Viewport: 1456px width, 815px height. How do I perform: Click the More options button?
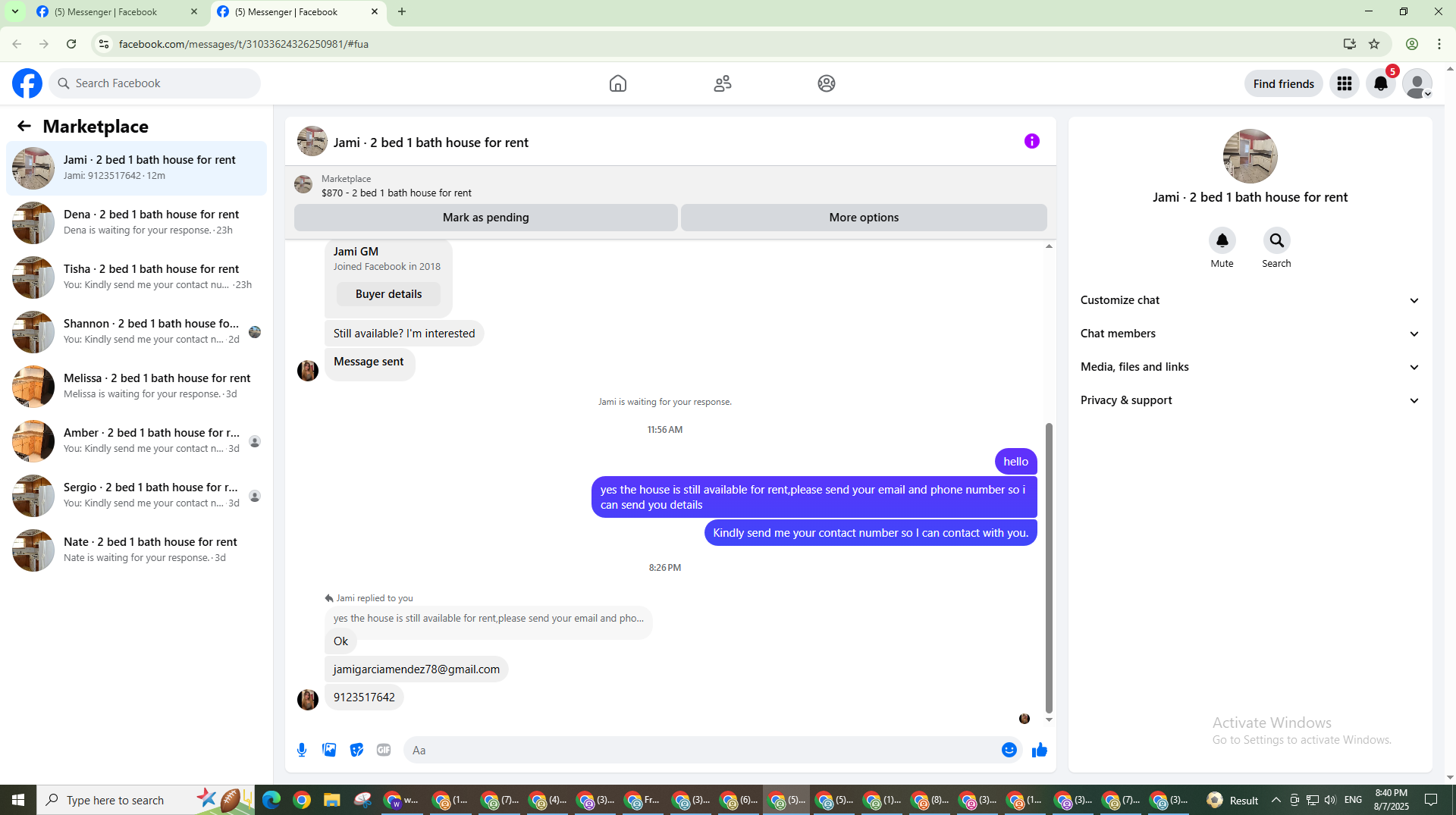point(864,218)
